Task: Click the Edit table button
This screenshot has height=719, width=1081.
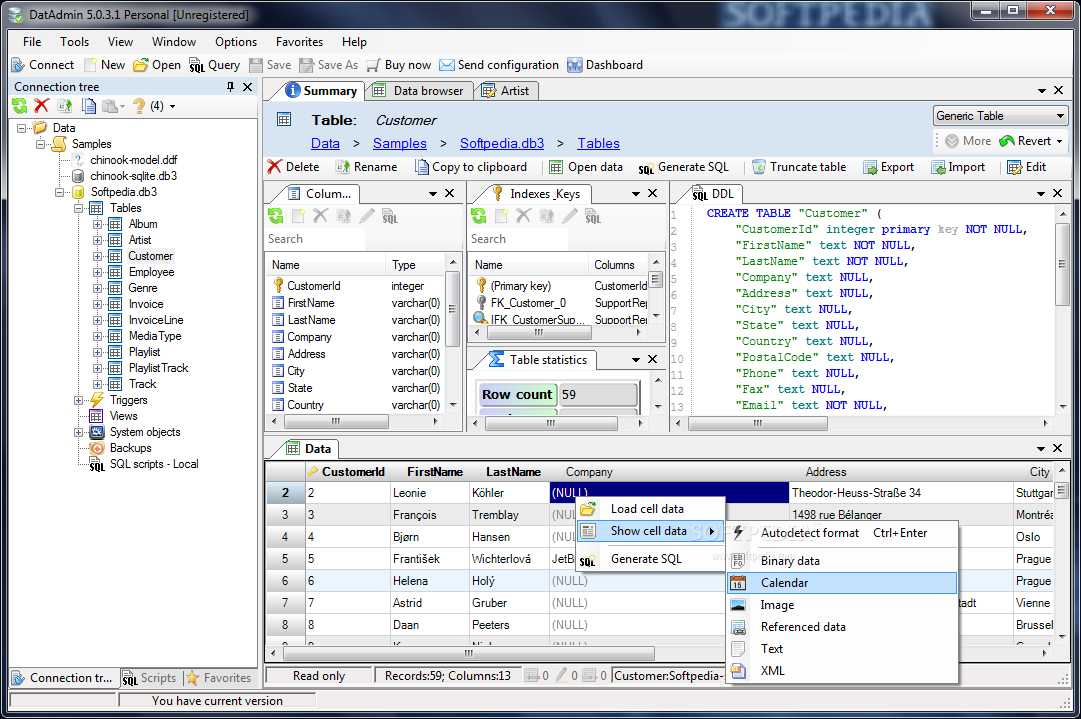Action: (x=1027, y=167)
